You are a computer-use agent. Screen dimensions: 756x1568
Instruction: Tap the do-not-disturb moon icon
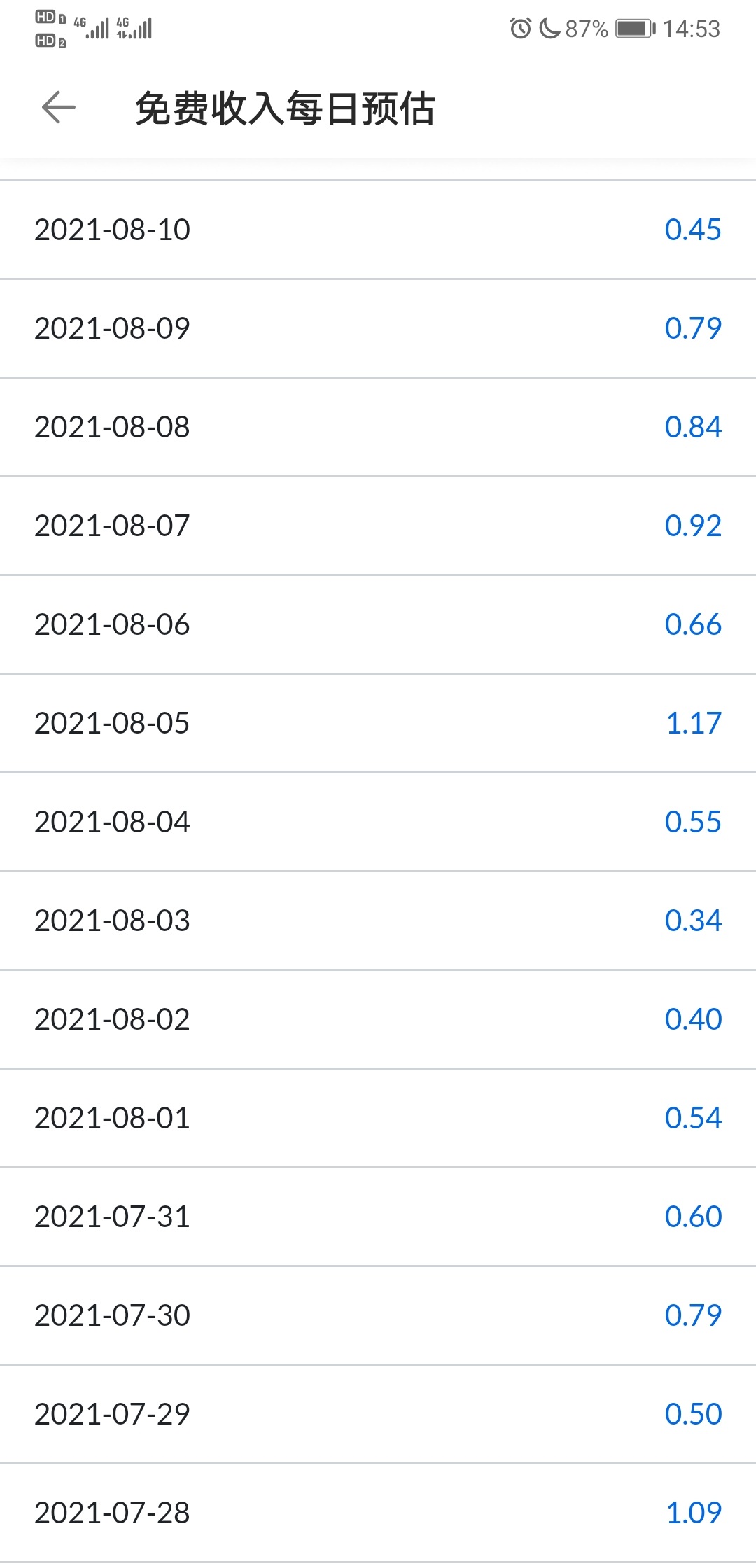pyautogui.click(x=549, y=29)
